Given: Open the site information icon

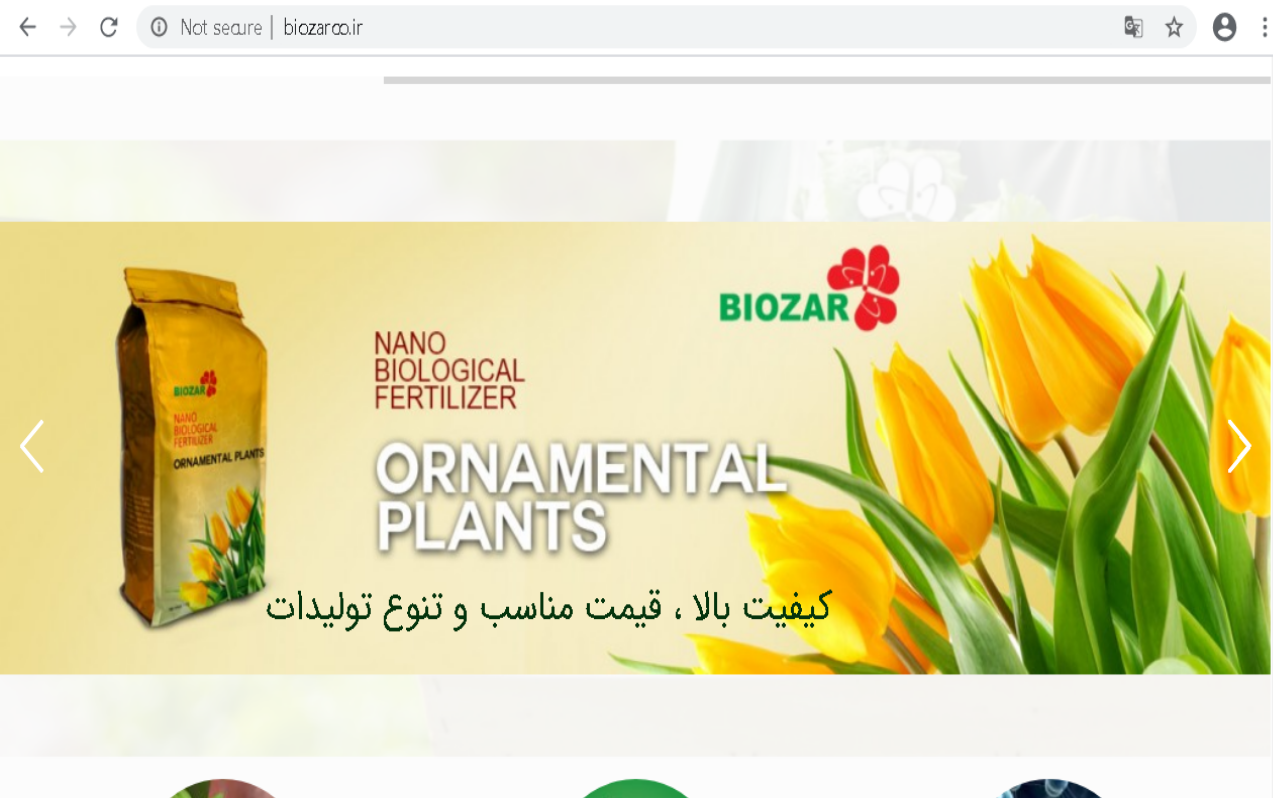Looking at the screenshot, I should click(159, 27).
